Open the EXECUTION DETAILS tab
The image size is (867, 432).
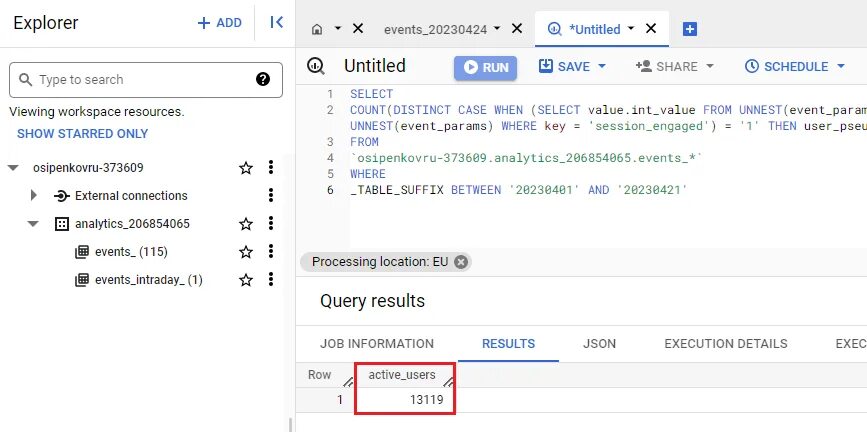pos(726,343)
